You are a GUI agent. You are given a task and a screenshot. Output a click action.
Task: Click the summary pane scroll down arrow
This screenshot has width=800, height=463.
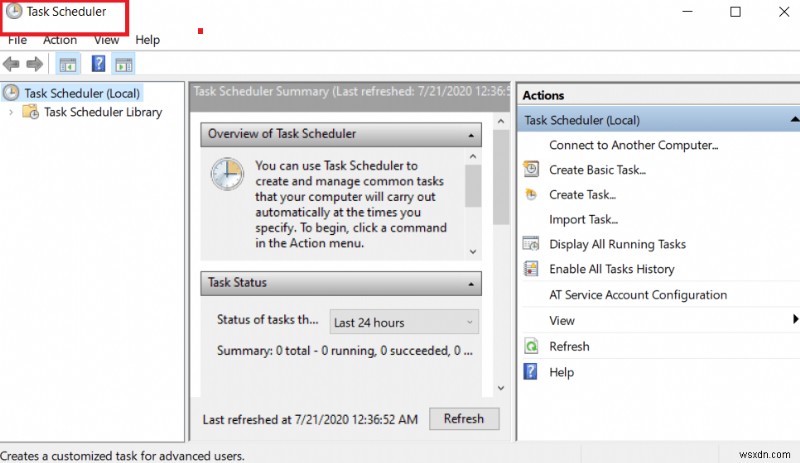click(501, 388)
